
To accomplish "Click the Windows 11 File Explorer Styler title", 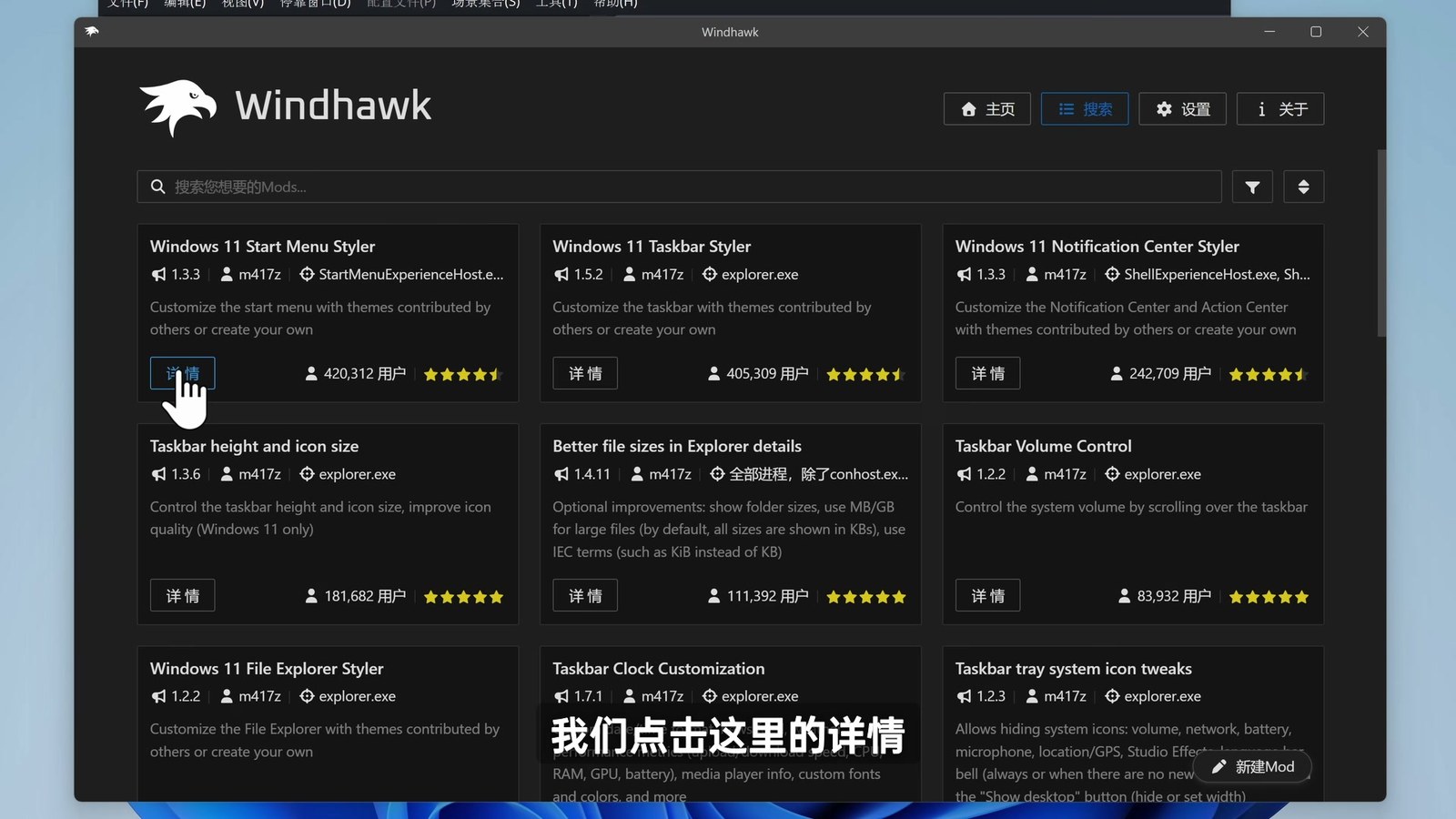I will [x=267, y=669].
